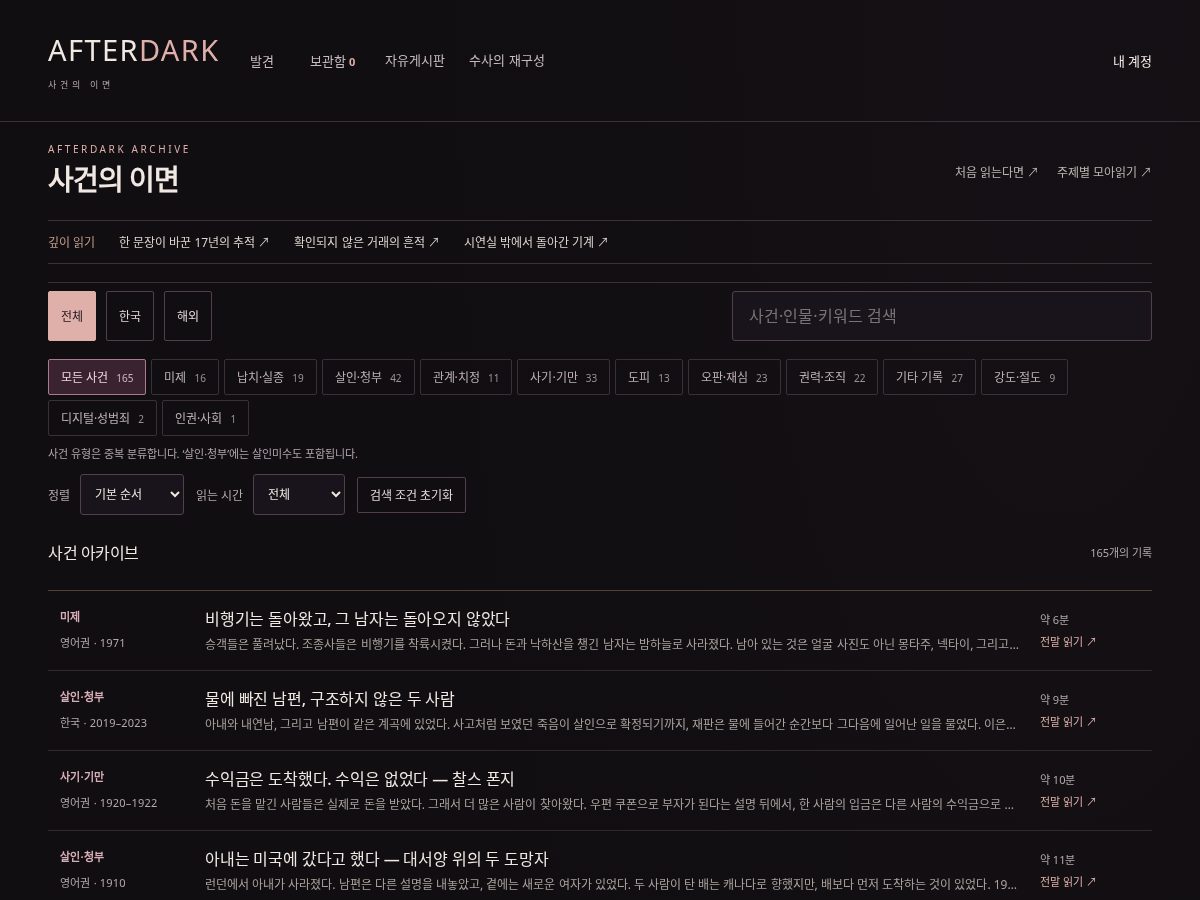Screen dimensions: 1200x900
Task: Open the 발견 nav menu
Action: pyautogui.click(x=262, y=61)
